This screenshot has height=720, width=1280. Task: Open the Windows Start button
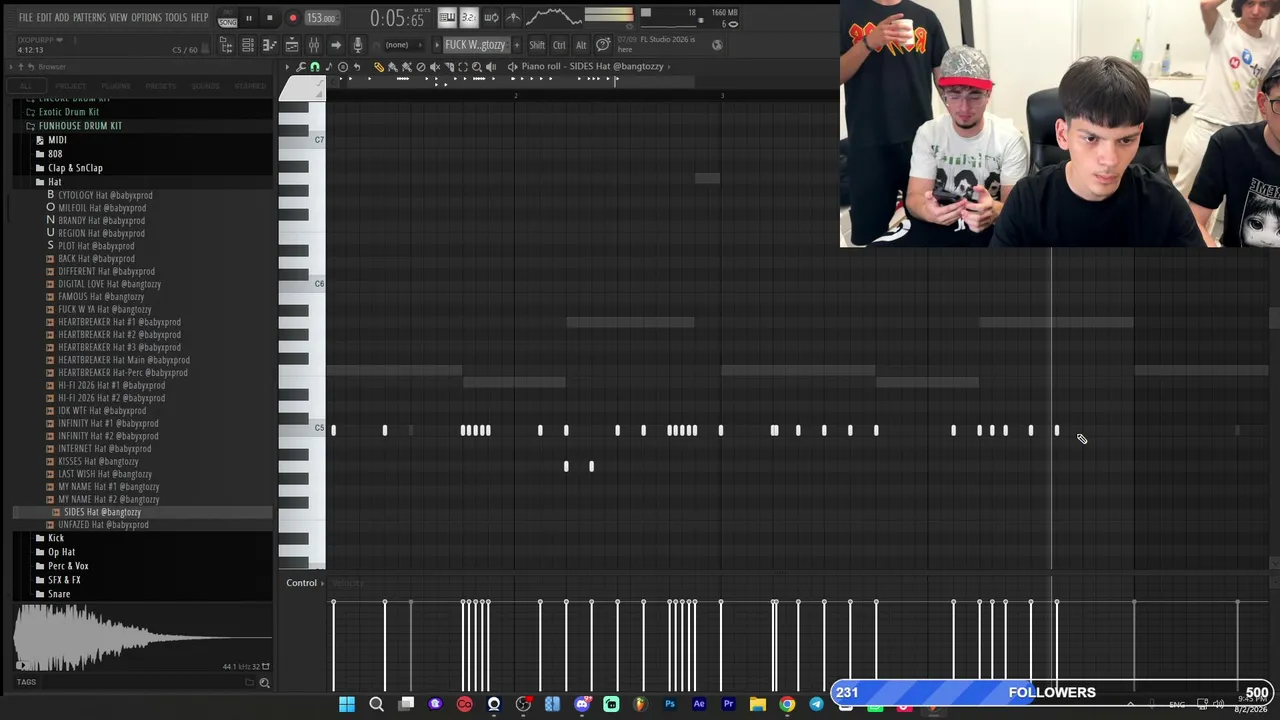346,705
